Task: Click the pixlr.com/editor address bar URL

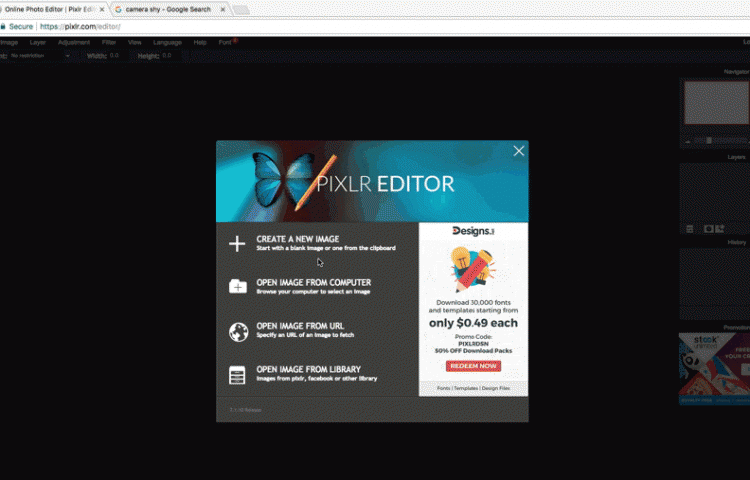Action: (x=80, y=26)
